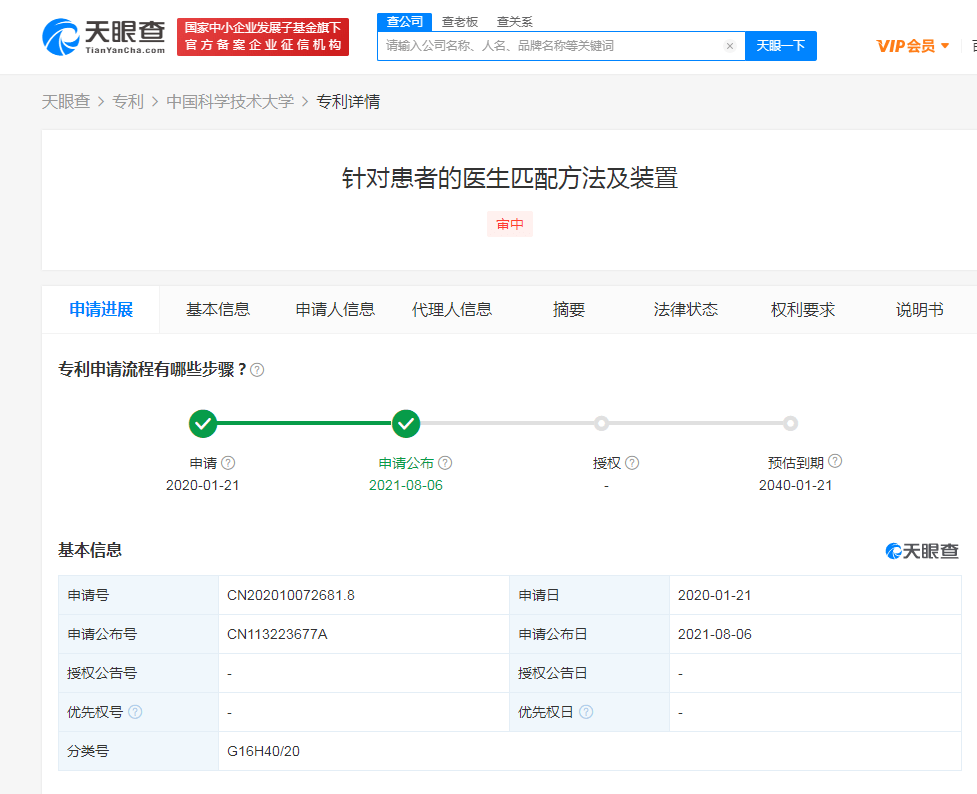The height and width of the screenshot is (794, 977).
Task: Switch to the 申请人信息 tab
Action: coord(335,310)
